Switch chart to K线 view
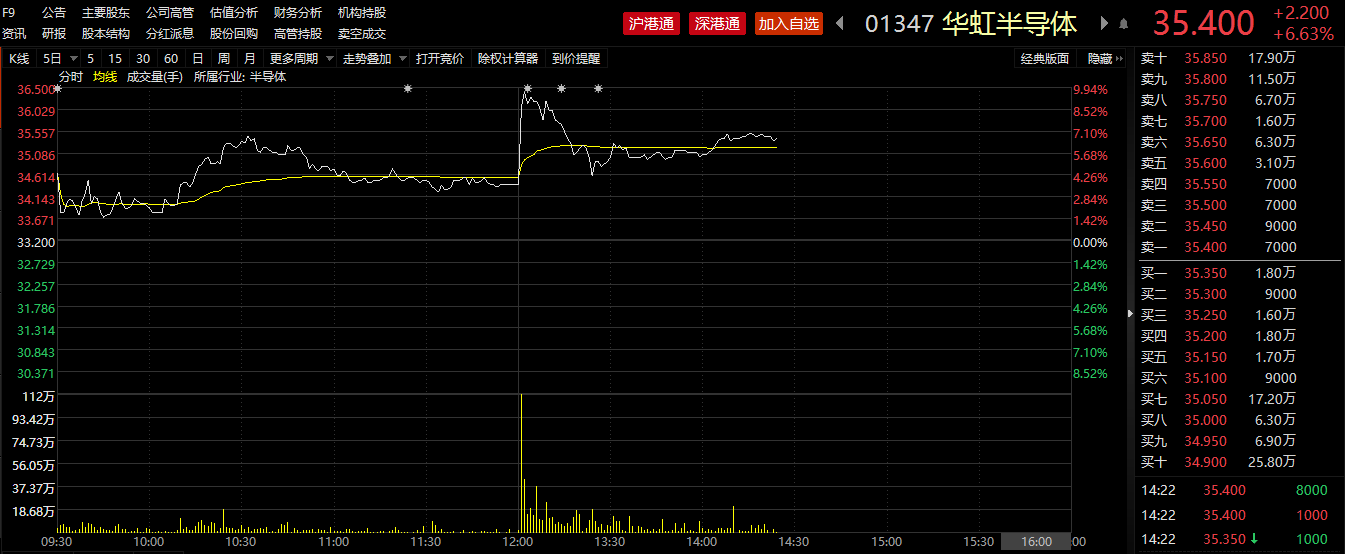The width and height of the screenshot is (1345, 554). coord(19,59)
